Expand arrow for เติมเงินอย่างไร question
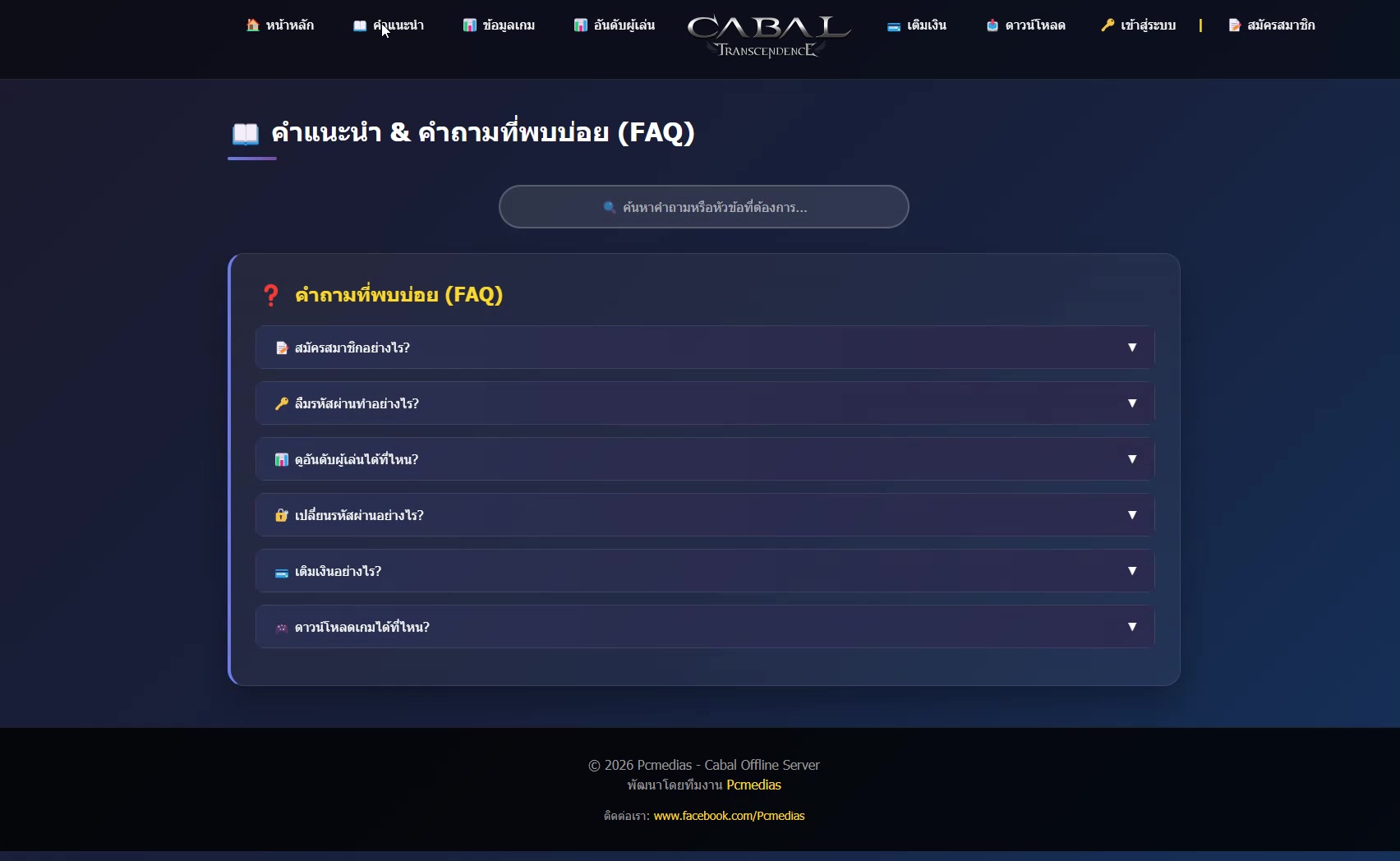The image size is (1400, 861). (x=1132, y=571)
